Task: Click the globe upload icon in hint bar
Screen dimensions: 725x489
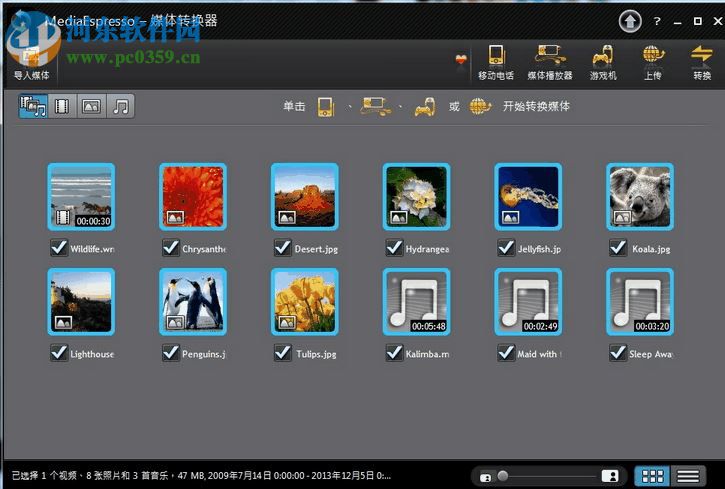Action: point(480,106)
